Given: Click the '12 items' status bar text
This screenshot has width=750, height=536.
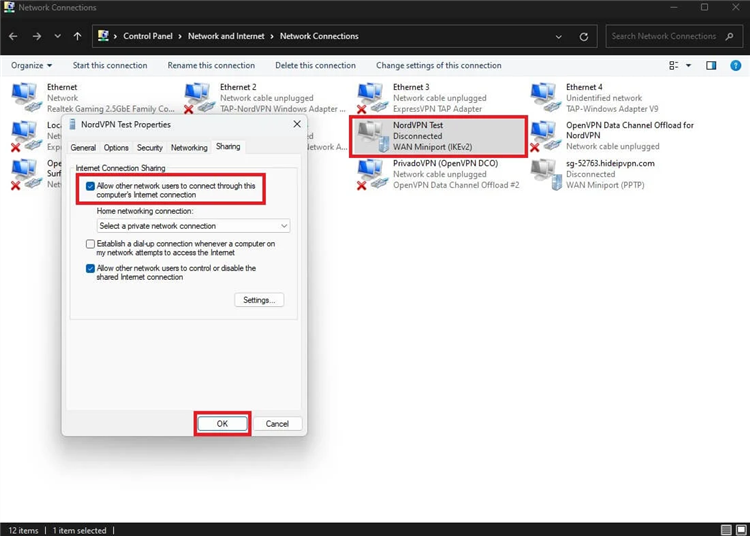Looking at the screenshot, I should [x=23, y=530].
